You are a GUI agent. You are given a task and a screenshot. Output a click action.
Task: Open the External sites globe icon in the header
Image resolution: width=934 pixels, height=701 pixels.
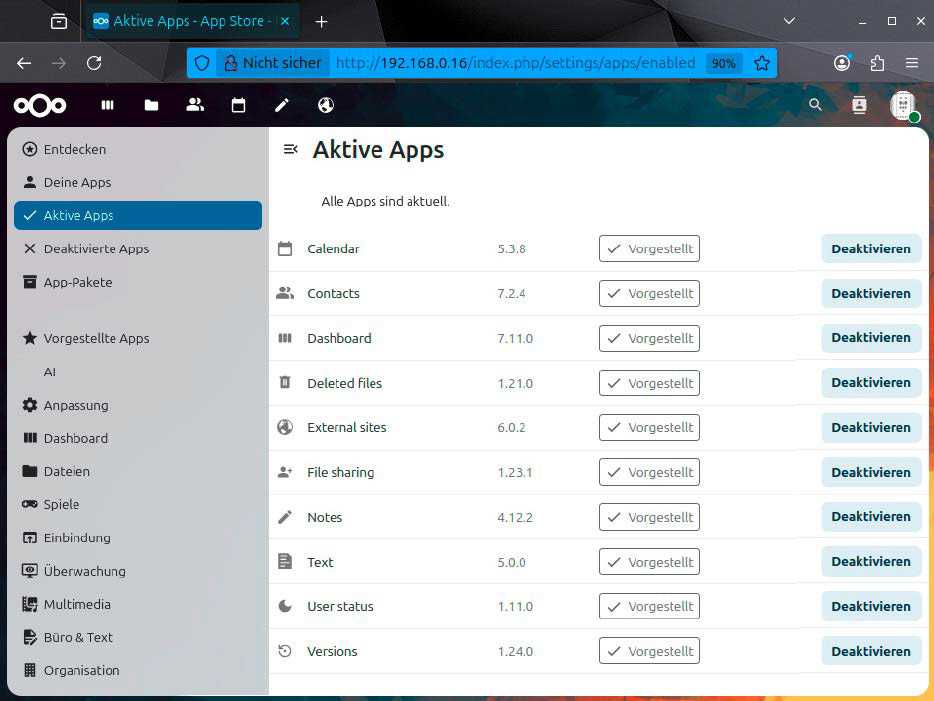point(326,105)
